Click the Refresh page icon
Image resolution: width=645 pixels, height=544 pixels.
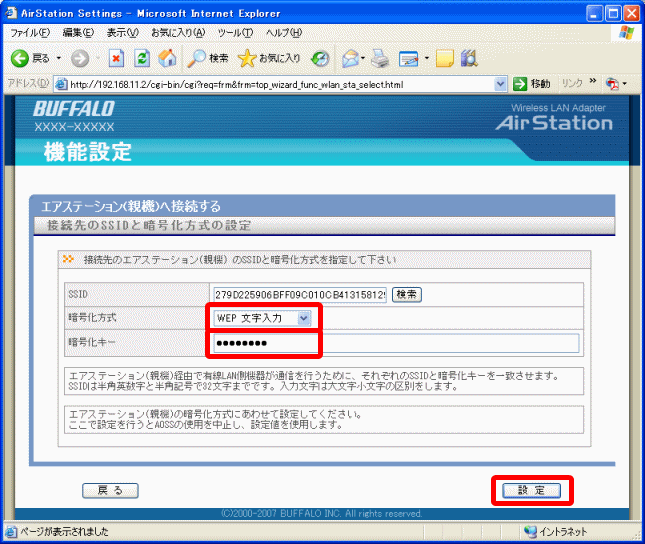click(142, 58)
